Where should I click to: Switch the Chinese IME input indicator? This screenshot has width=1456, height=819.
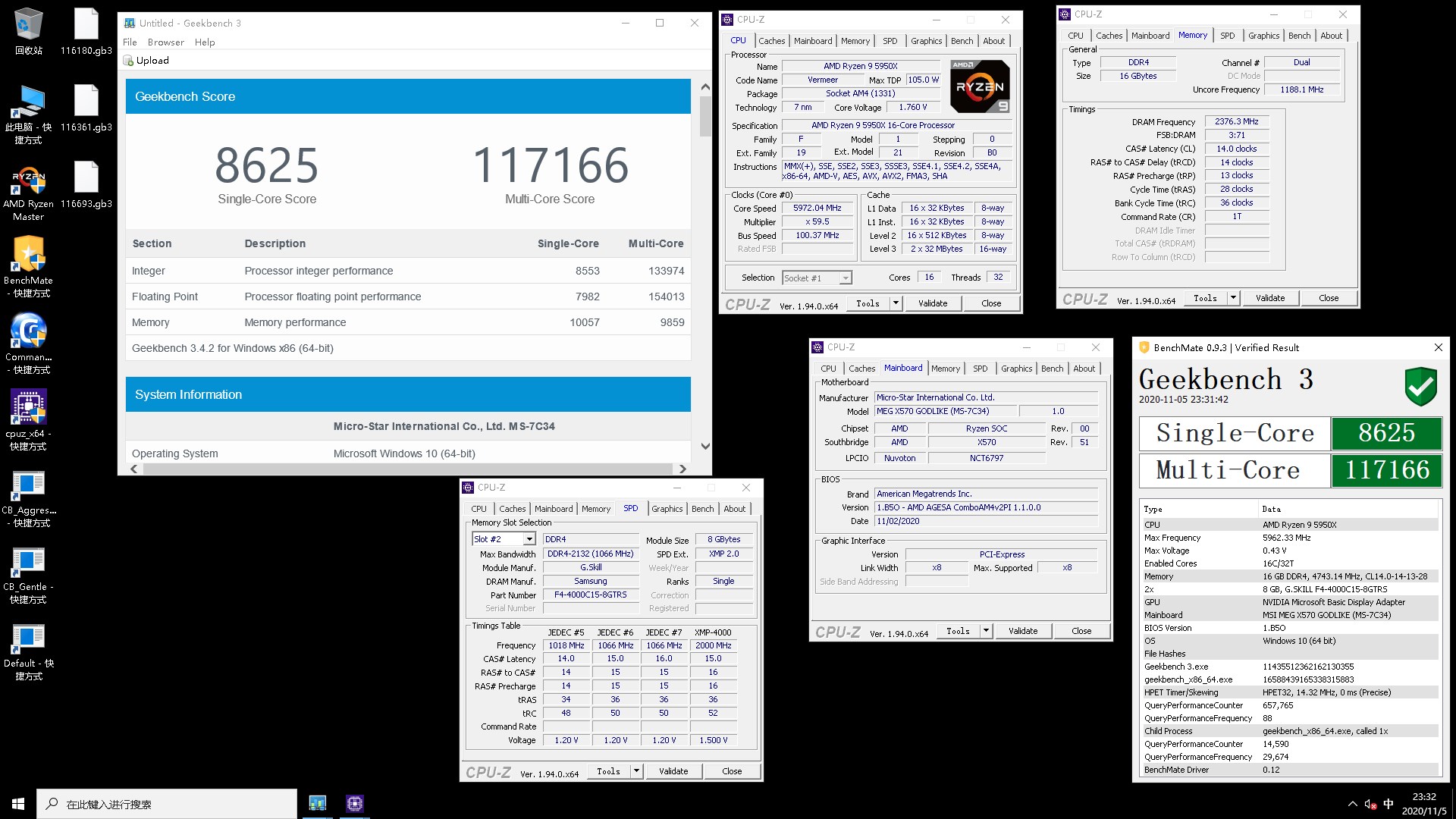(1389, 804)
